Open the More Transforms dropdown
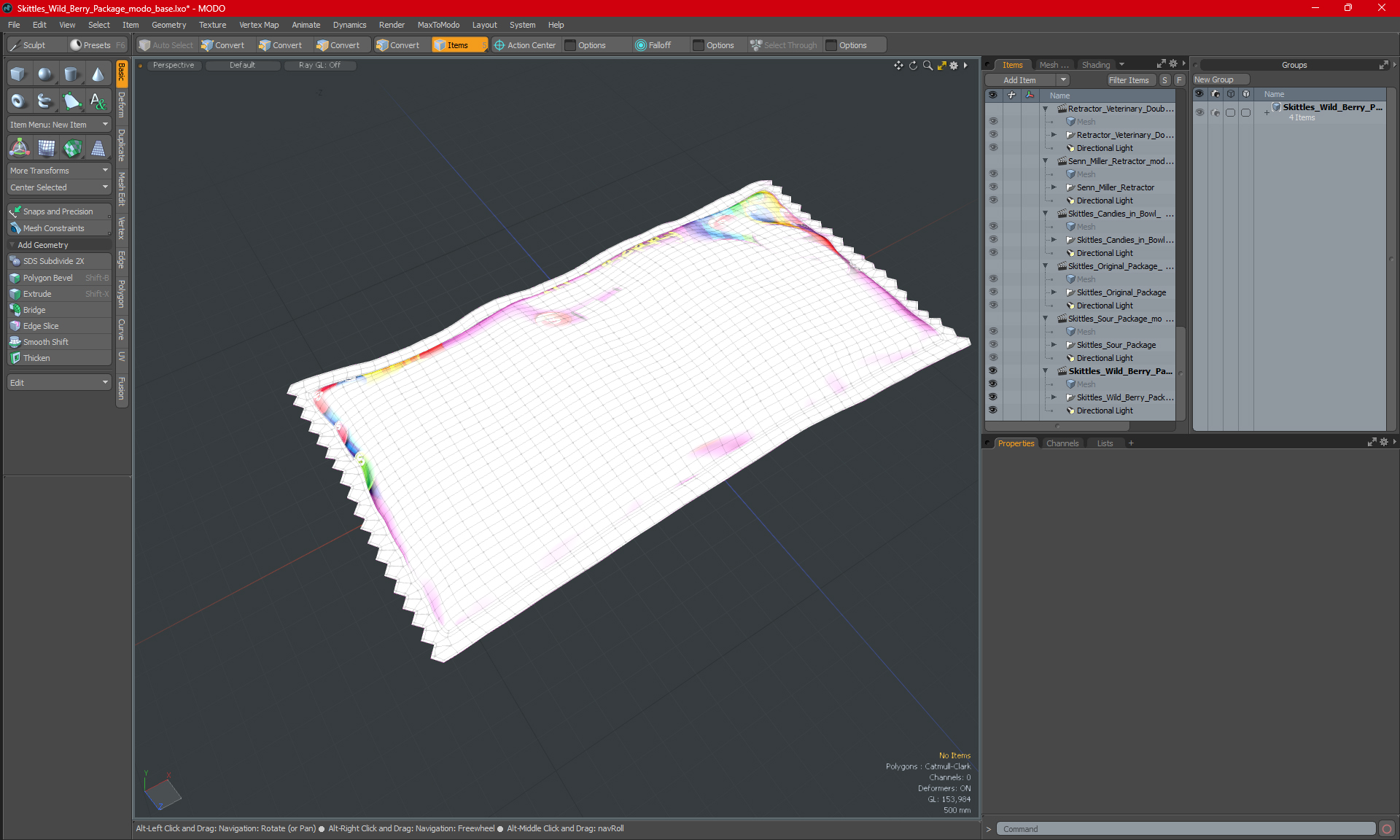Image resolution: width=1400 pixels, height=840 pixels. pyautogui.click(x=59, y=171)
